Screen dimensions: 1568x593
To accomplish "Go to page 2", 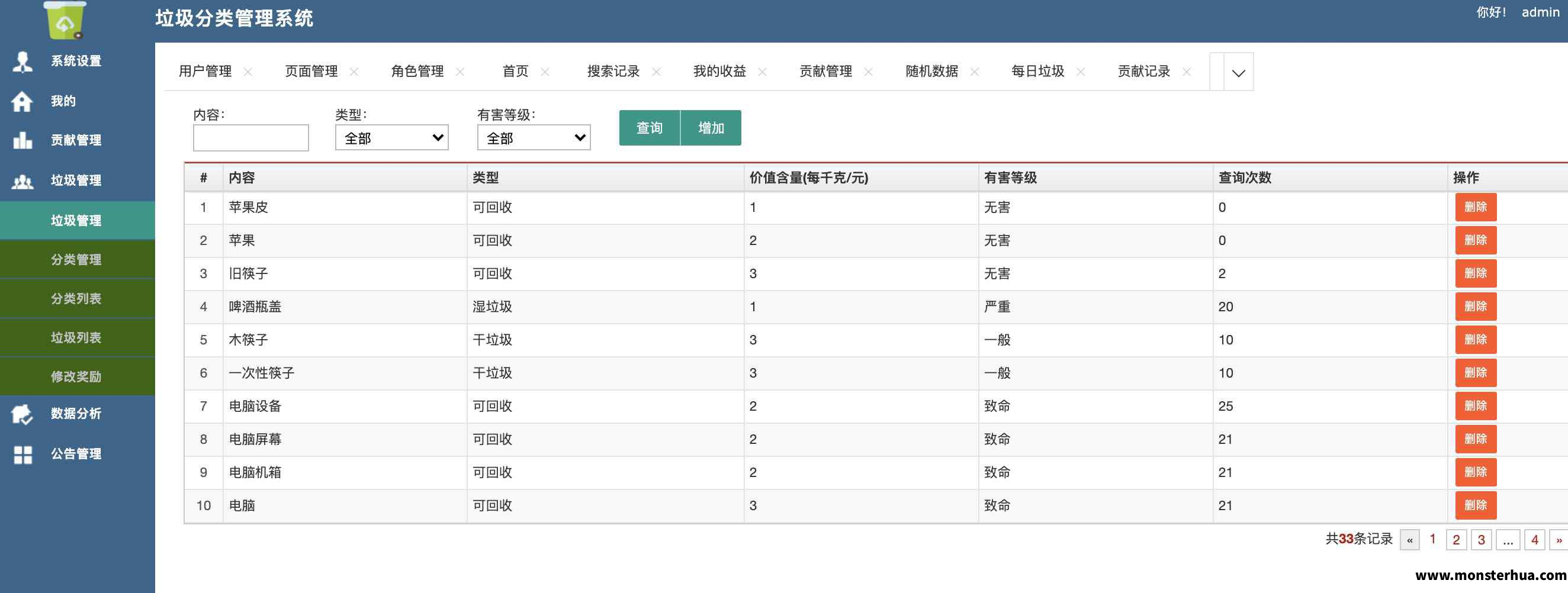I will point(1456,540).
